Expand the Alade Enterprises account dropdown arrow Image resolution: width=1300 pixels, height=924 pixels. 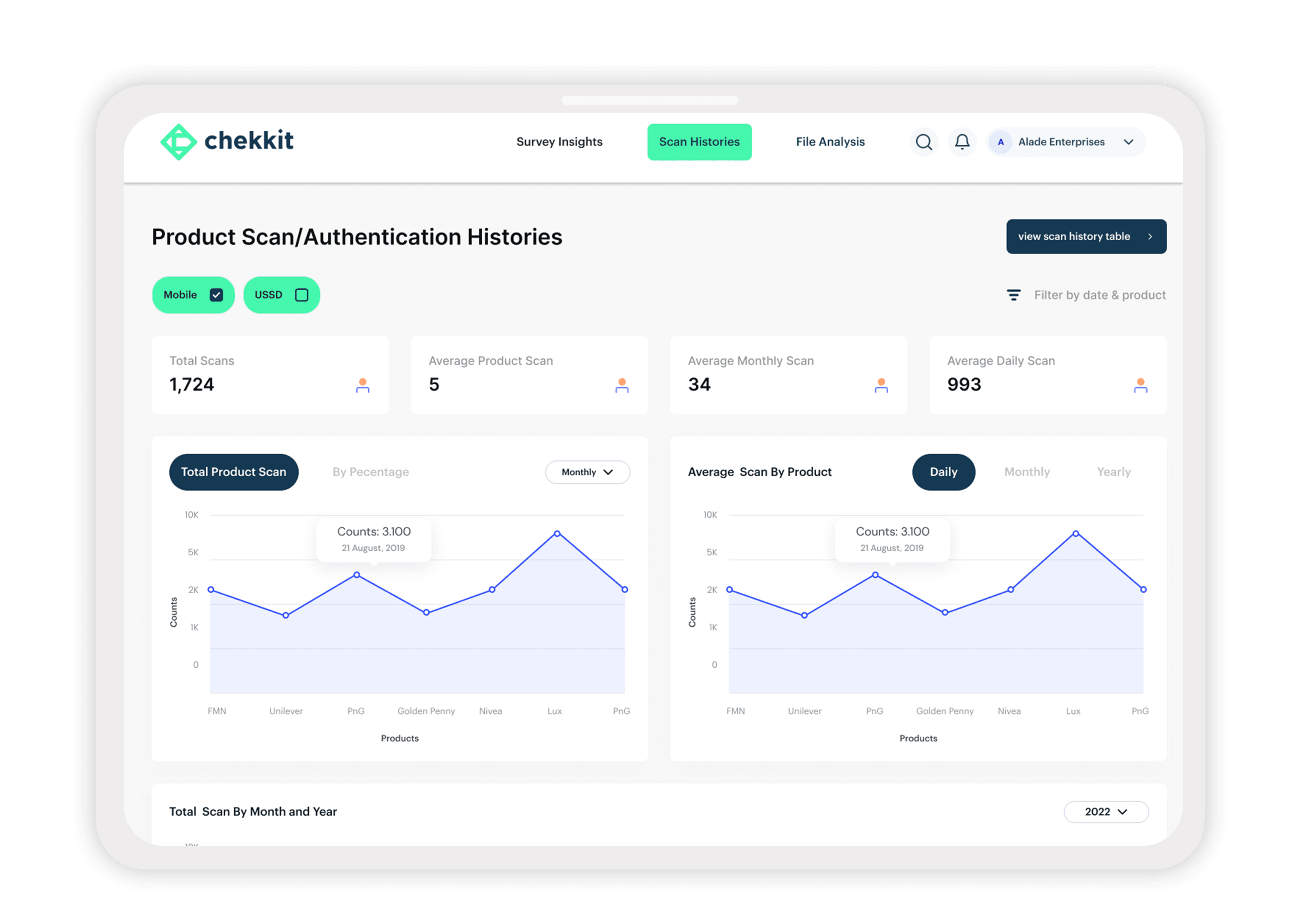click(x=1128, y=142)
